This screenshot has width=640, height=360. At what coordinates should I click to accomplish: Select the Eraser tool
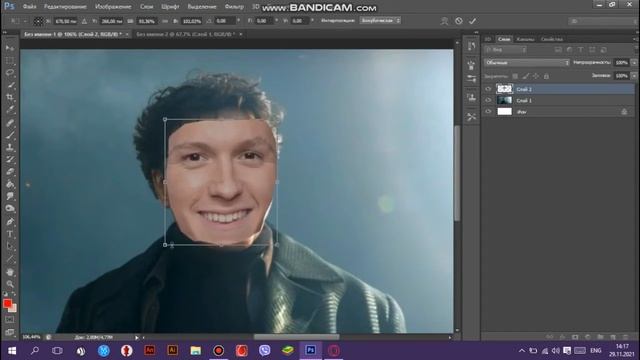coord(10,172)
